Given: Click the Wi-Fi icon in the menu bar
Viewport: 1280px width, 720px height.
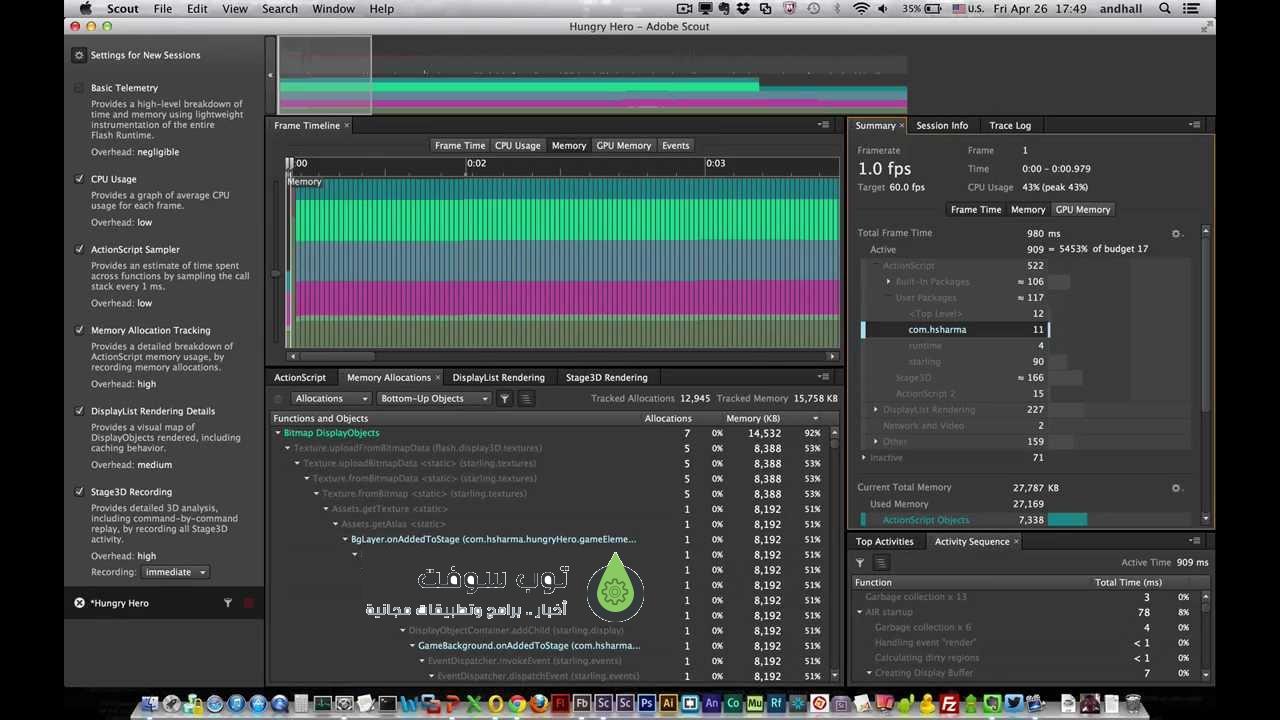Looking at the screenshot, I should click(861, 9).
